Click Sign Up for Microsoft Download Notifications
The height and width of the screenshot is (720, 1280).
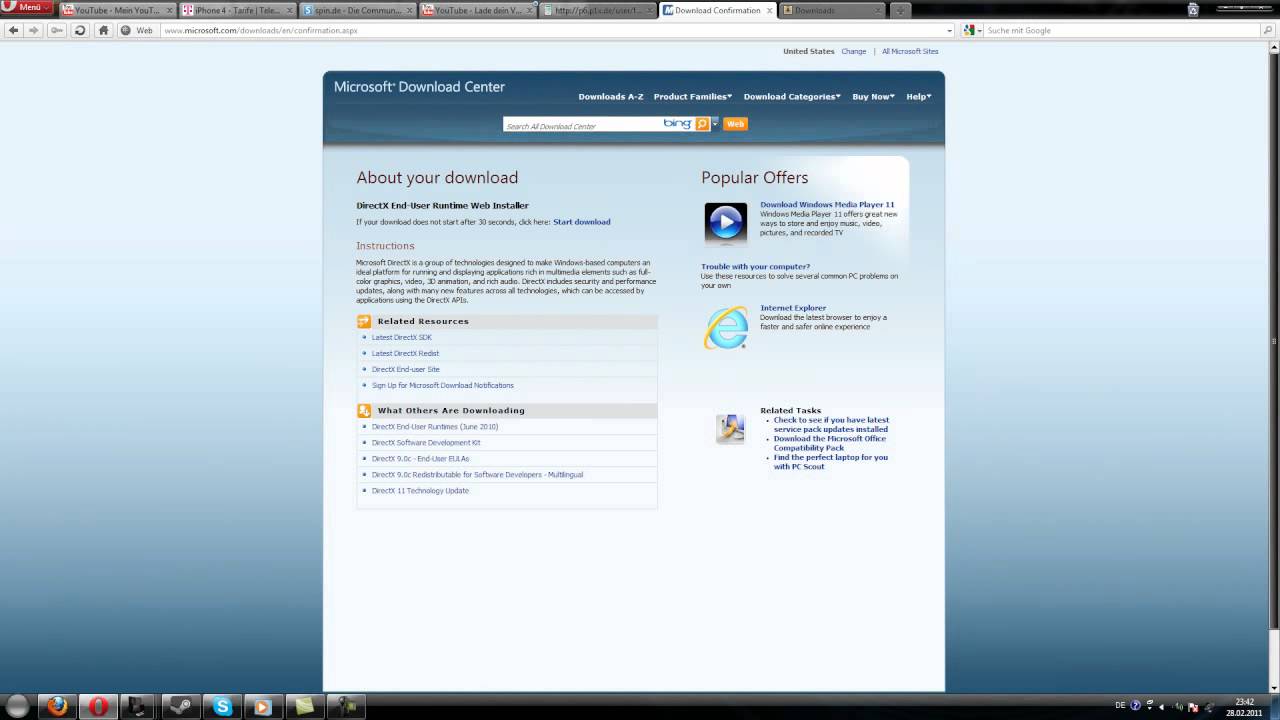443,386
